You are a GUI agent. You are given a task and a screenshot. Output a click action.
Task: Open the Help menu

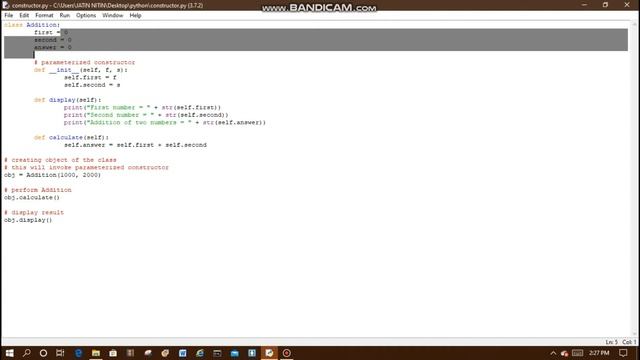135,15
